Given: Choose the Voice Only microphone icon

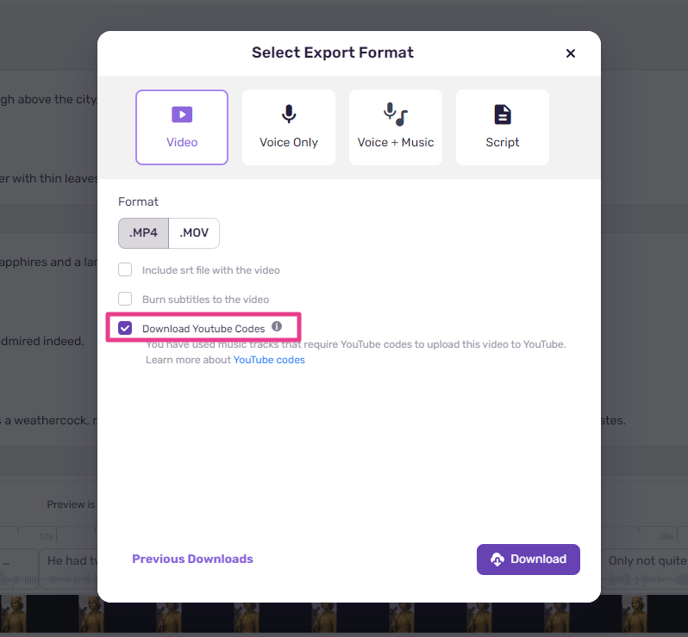Looking at the screenshot, I should [289, 114].
